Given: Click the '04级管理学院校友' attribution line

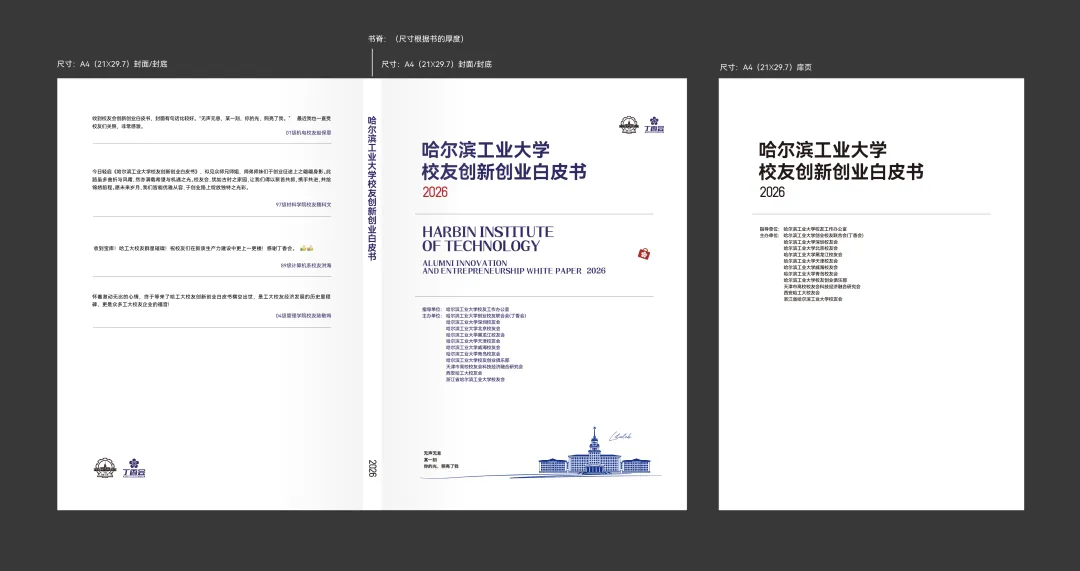Looking at the screenshot, I should (x=303, y=315).
